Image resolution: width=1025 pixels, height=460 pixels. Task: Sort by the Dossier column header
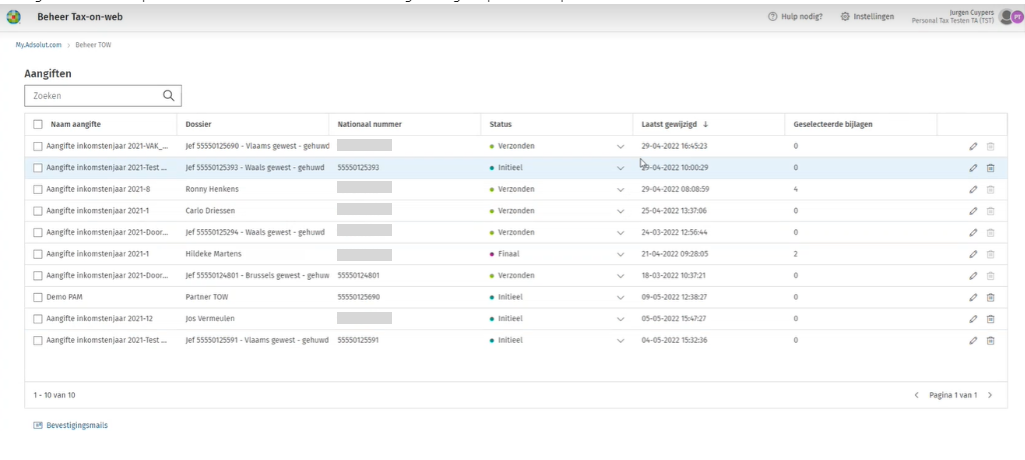(198, 124)
